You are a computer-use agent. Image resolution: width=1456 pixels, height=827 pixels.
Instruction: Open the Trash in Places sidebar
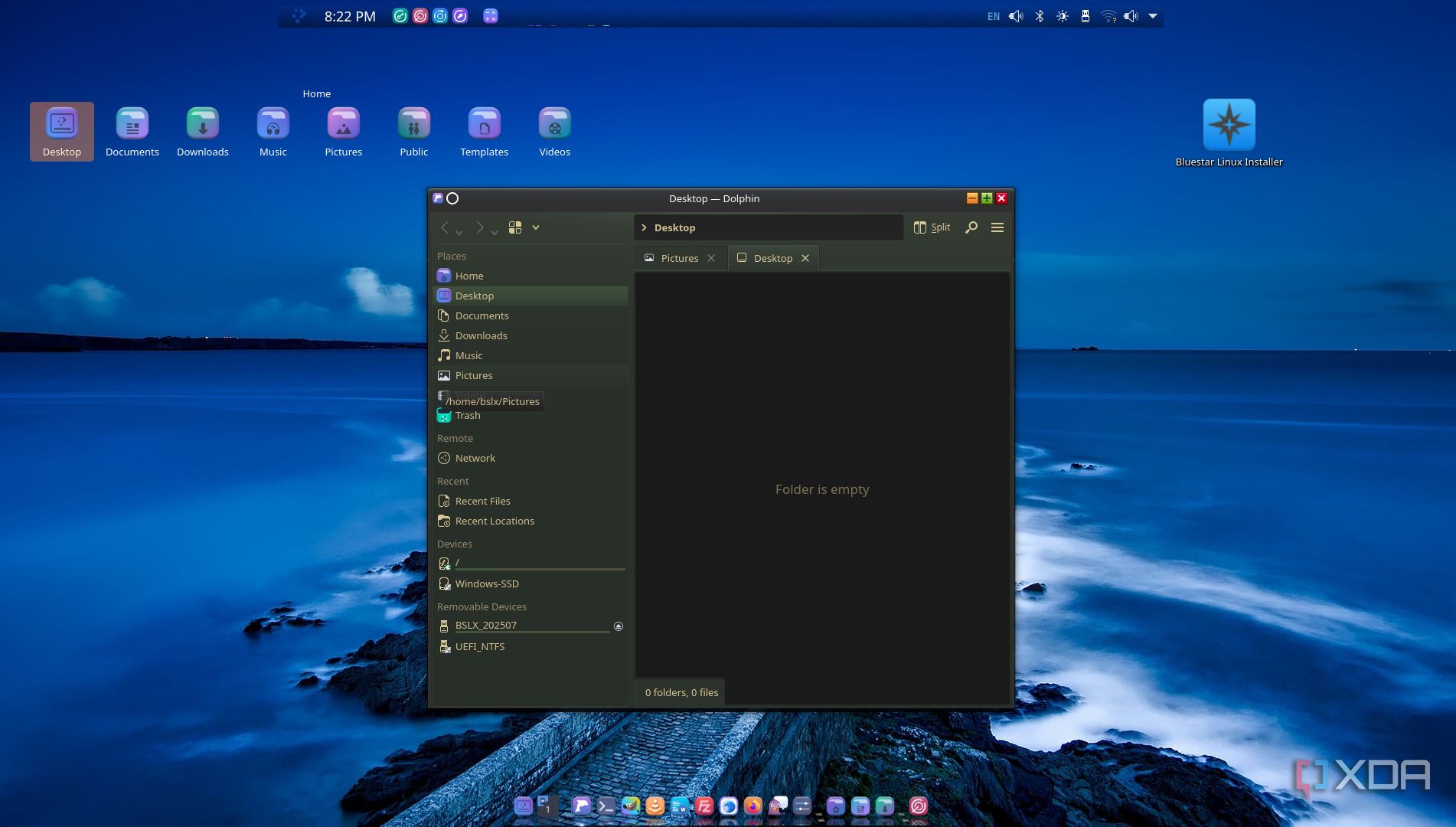(x=468, y=416)
